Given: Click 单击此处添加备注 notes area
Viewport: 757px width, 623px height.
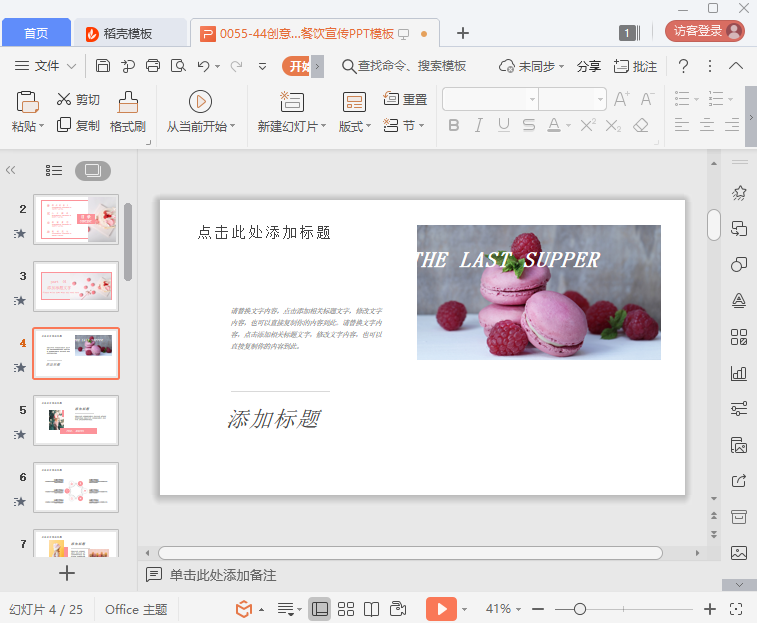Looking at the screenshot, I should (223, 575).
